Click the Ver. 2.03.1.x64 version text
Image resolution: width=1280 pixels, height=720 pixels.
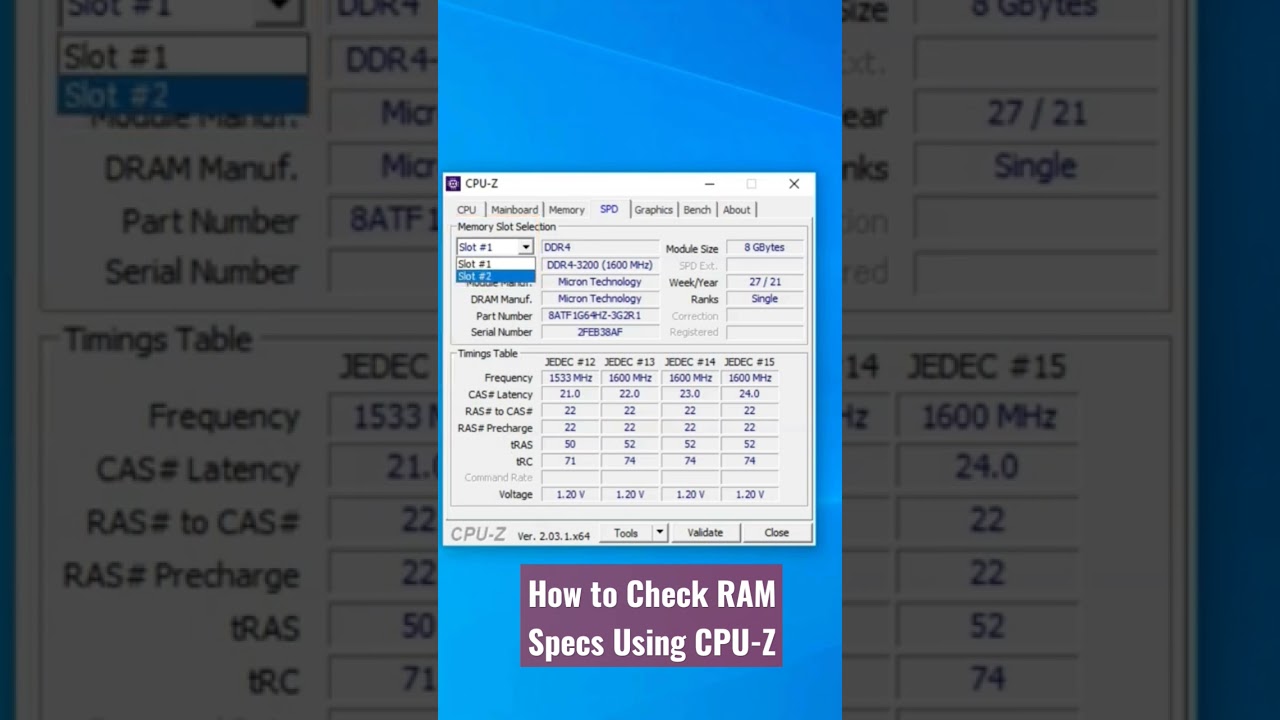pos(553,536)
